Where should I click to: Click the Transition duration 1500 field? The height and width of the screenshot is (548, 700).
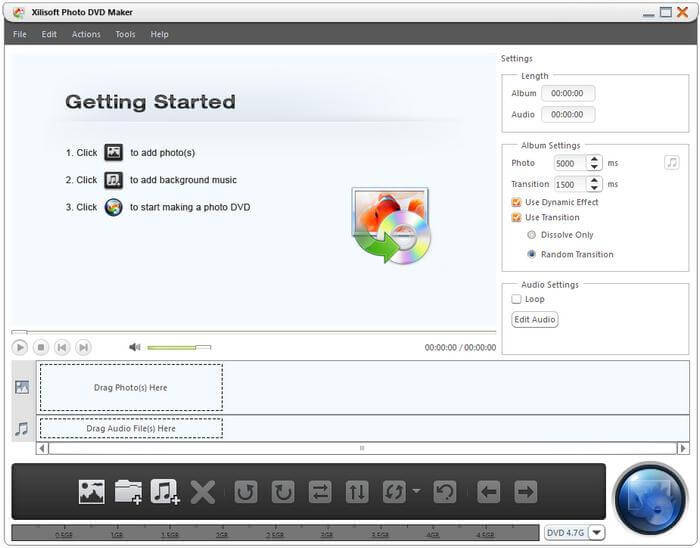point(570,184)
